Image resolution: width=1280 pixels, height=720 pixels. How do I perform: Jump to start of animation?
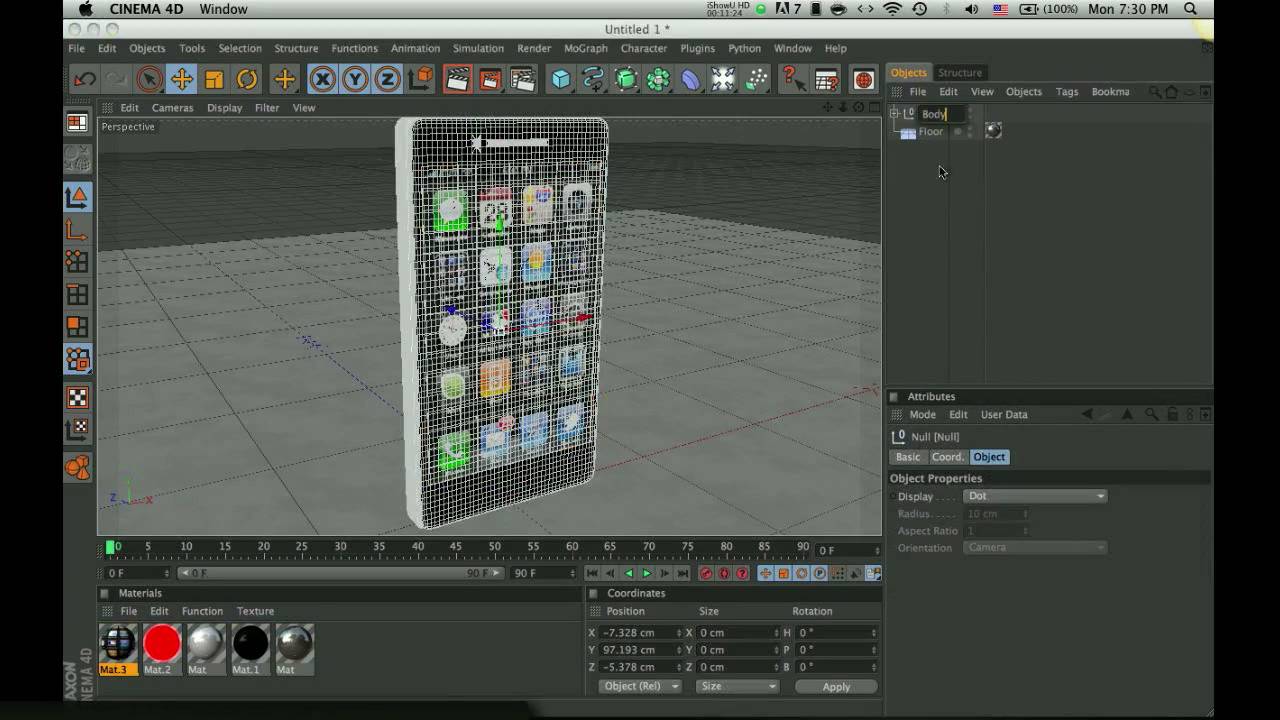click(x=592, y=574)
